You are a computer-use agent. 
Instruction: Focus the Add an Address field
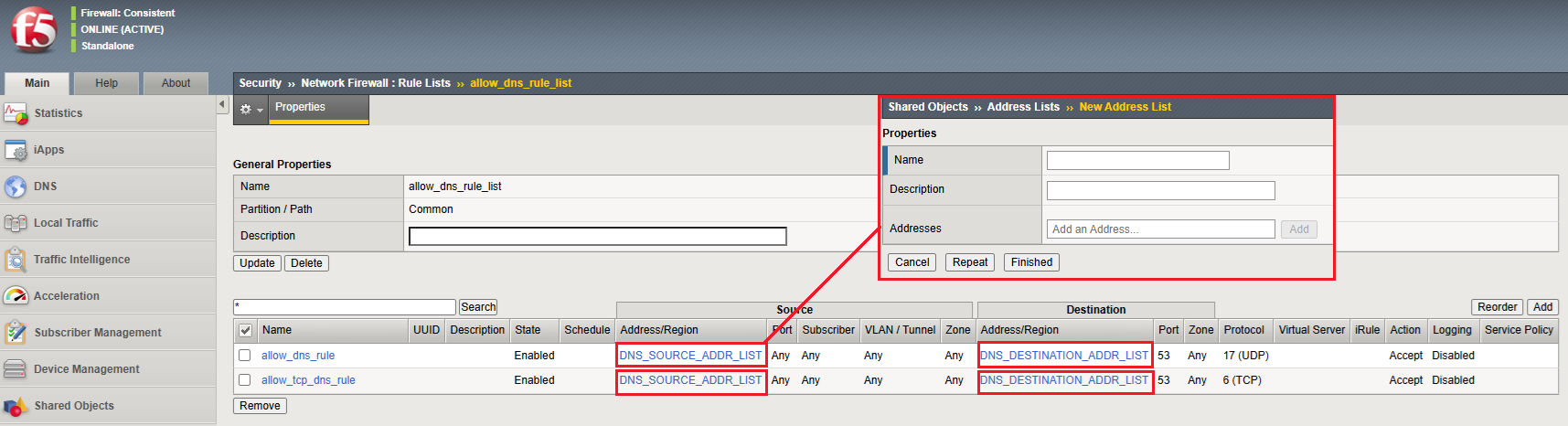(1161, 229)
